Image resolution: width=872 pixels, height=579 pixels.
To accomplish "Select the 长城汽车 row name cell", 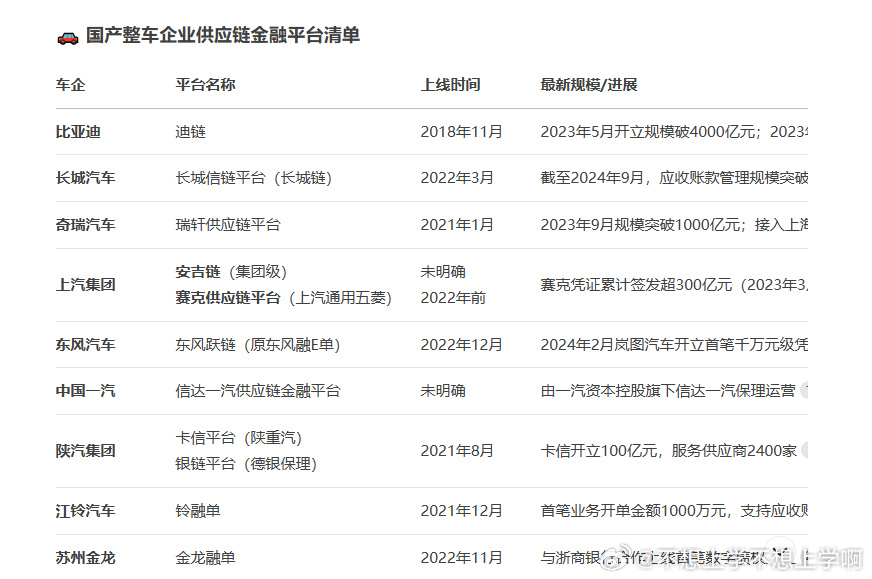I will (86, 178).
